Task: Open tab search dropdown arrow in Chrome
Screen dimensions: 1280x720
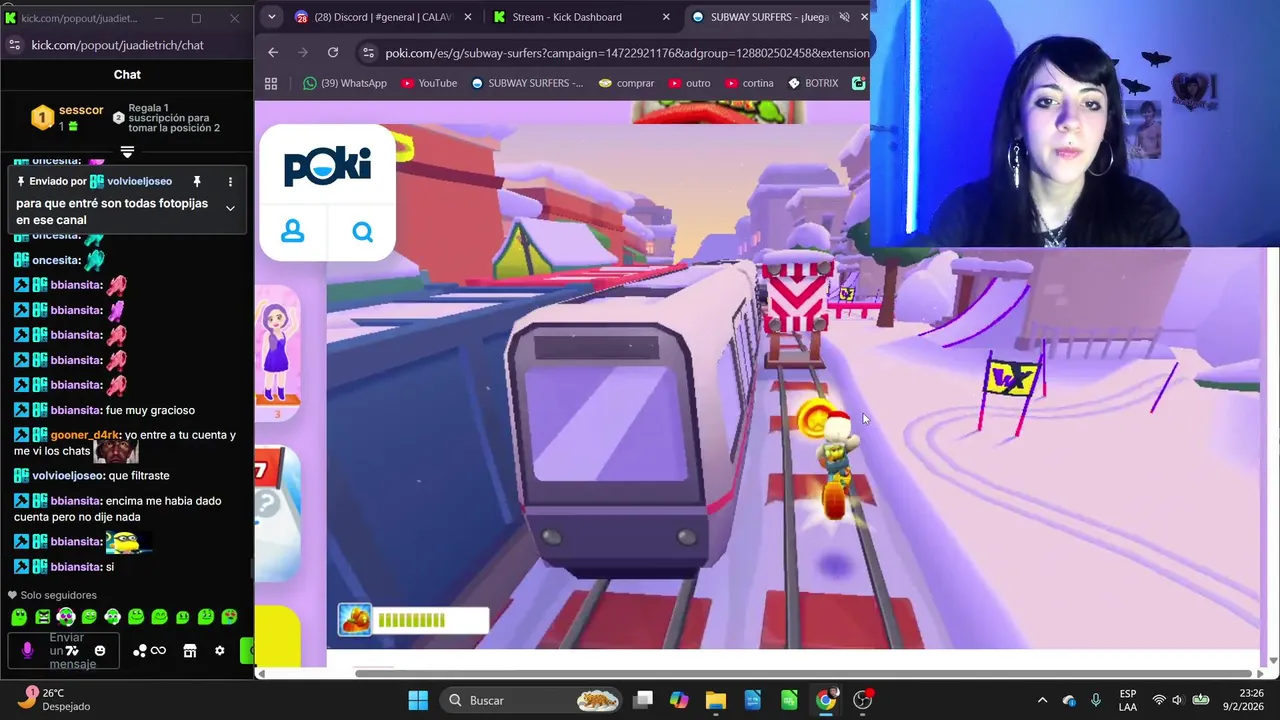Action: tap(271, 17)
